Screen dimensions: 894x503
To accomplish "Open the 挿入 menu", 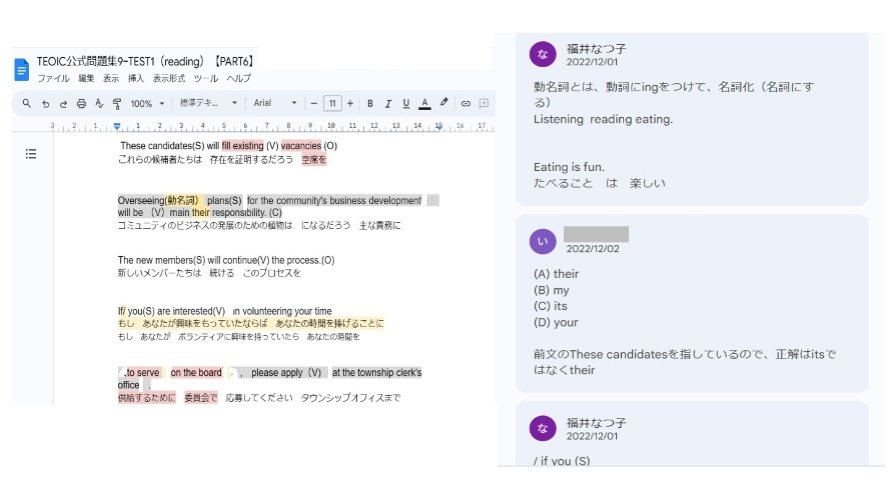I will coord(136,78).
